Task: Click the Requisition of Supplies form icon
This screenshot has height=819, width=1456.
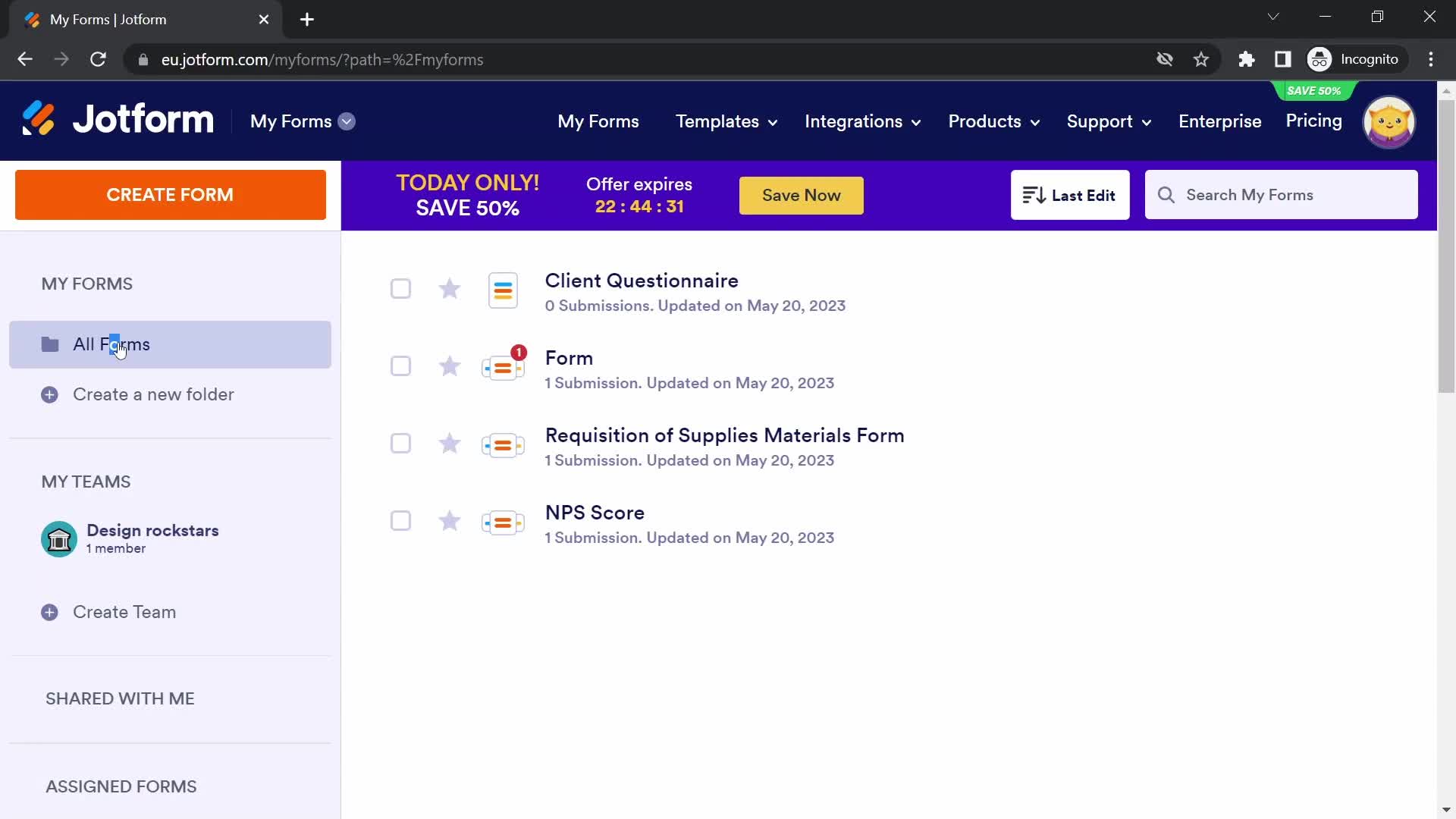Action: [501, 443]
